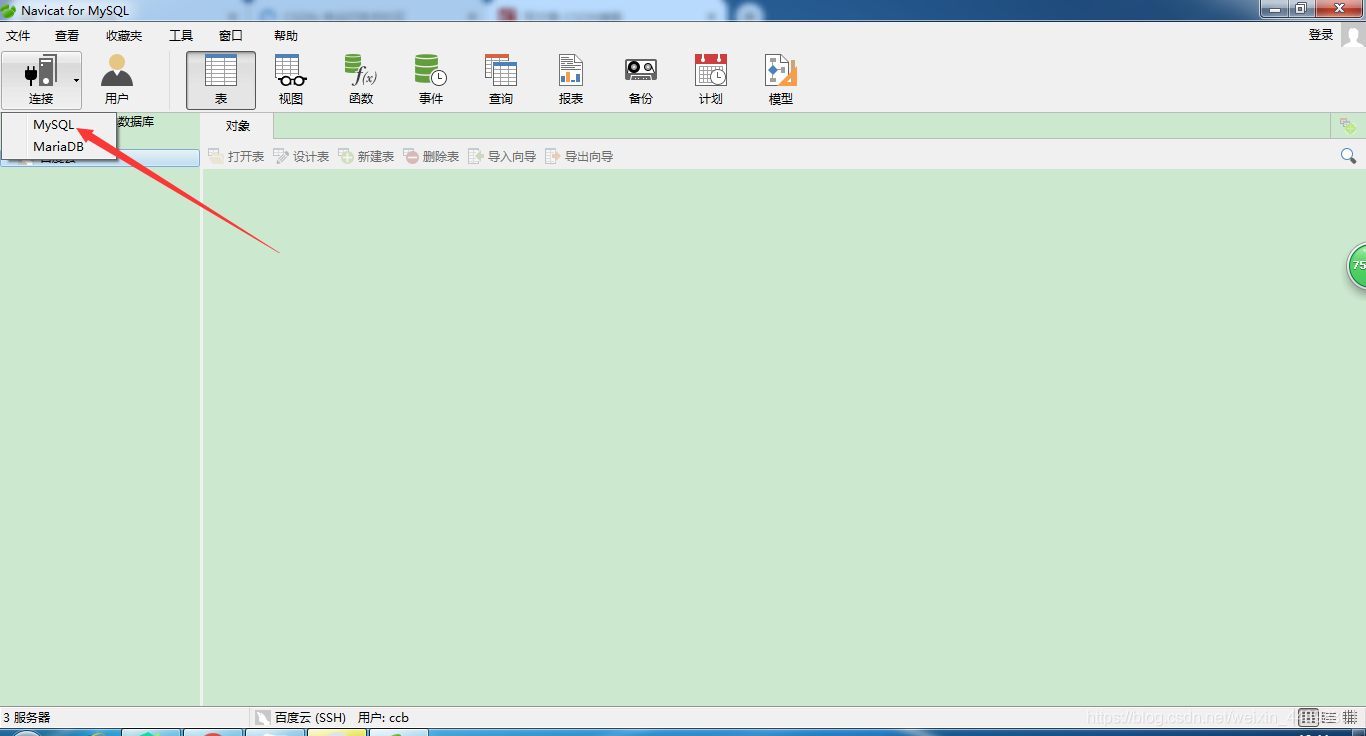Open the 帮助 (Help) menu
Screen dimensions: 1366x736
286,35
